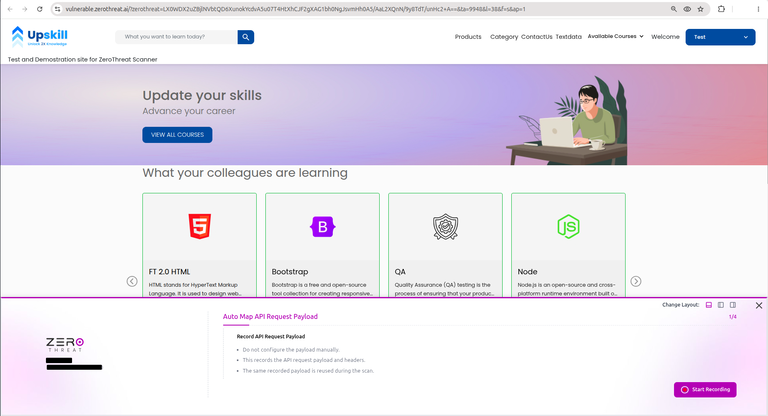Screen dimensions: 768x416
Task: Open the Test user dropdown menu
Action: click(720, 37)
